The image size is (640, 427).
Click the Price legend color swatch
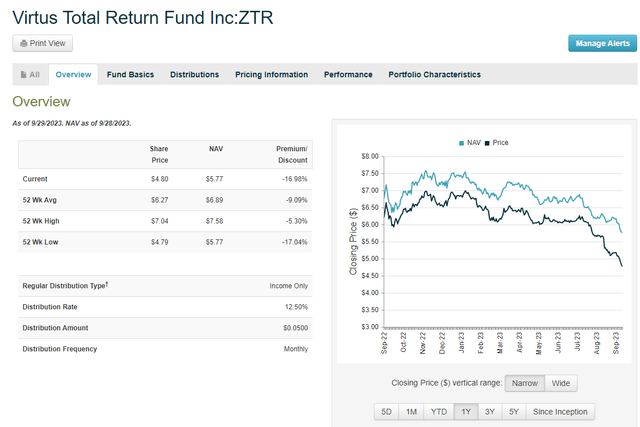(x=487, y=143)
